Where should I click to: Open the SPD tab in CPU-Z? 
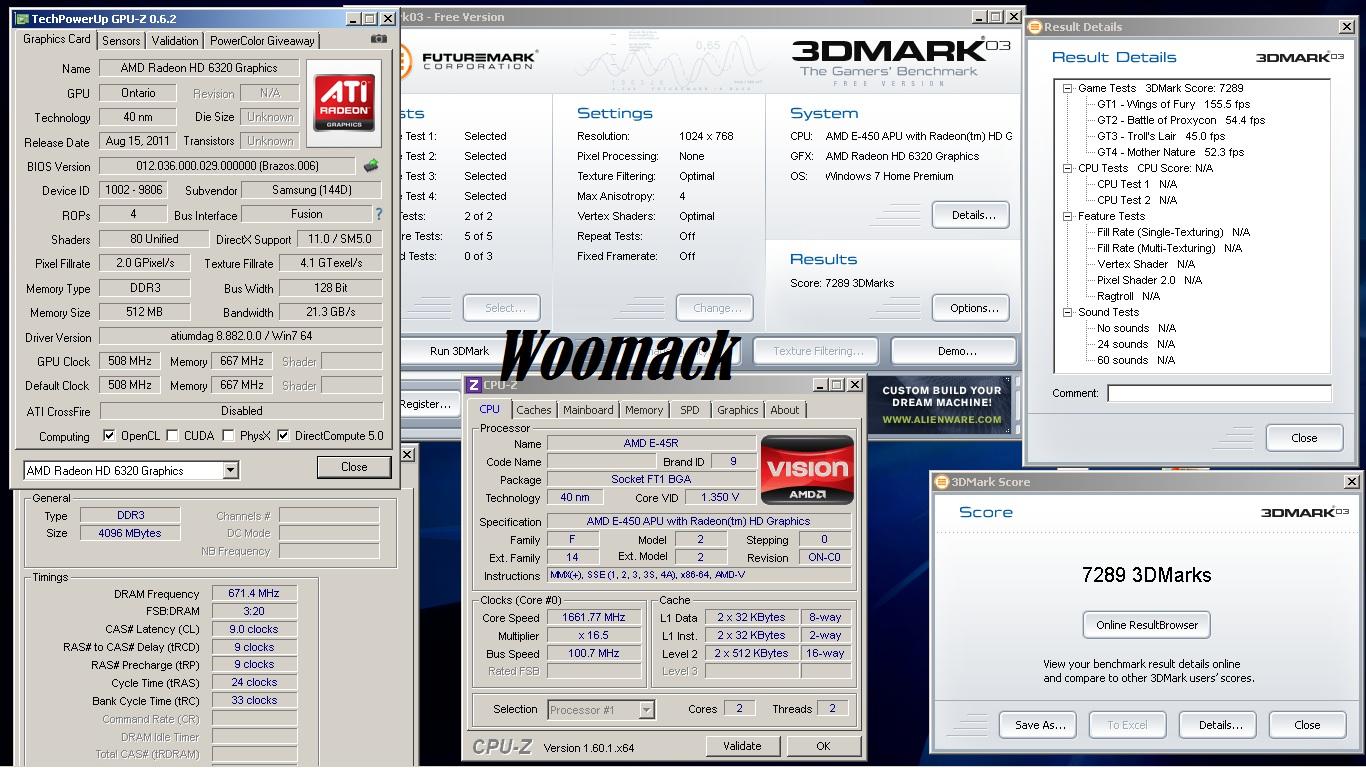[x=690, y=410]
